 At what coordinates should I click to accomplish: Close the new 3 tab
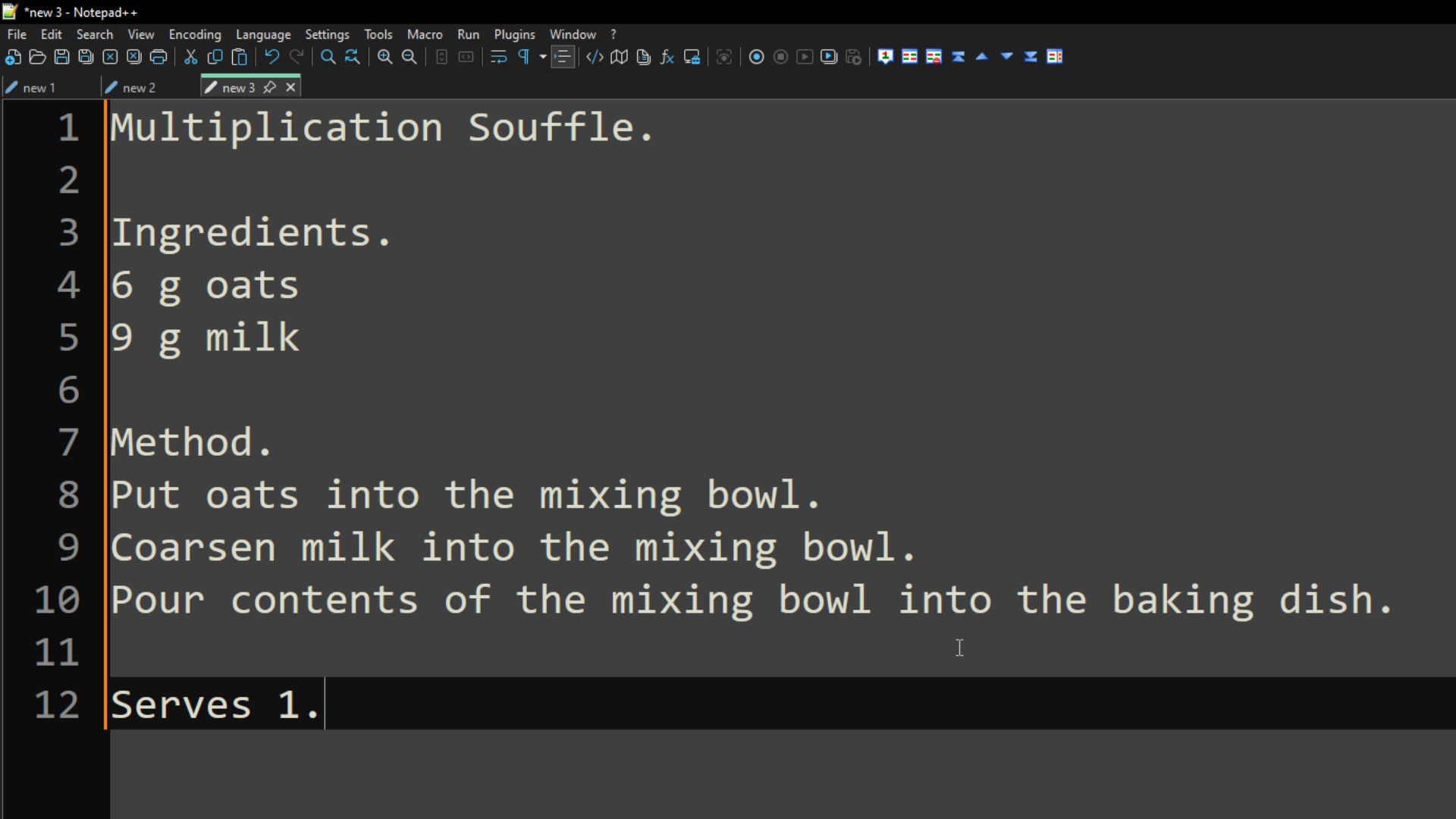point(290,87)
